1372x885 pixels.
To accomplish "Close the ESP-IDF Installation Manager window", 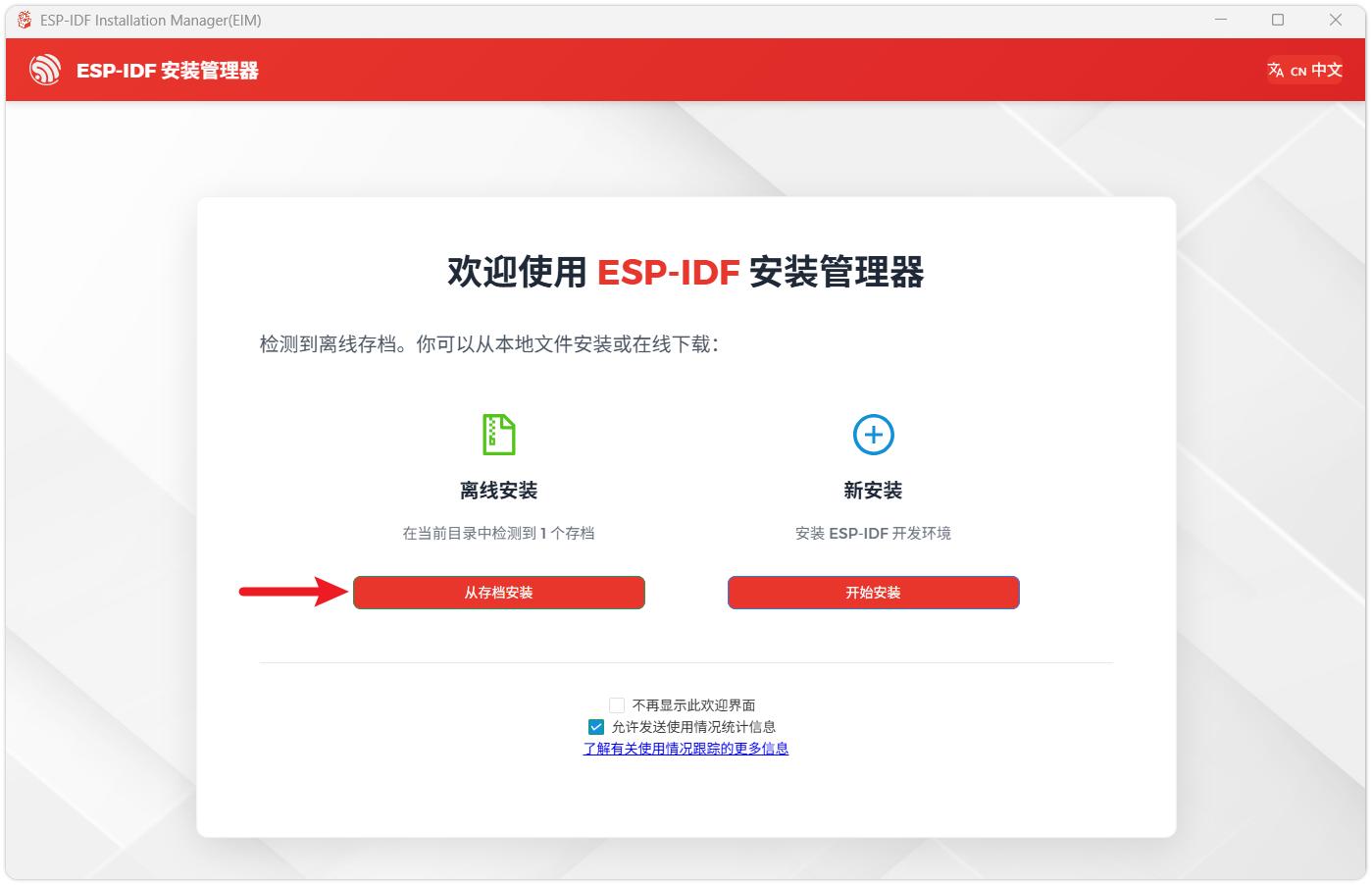I will (x=1335, y=20).
